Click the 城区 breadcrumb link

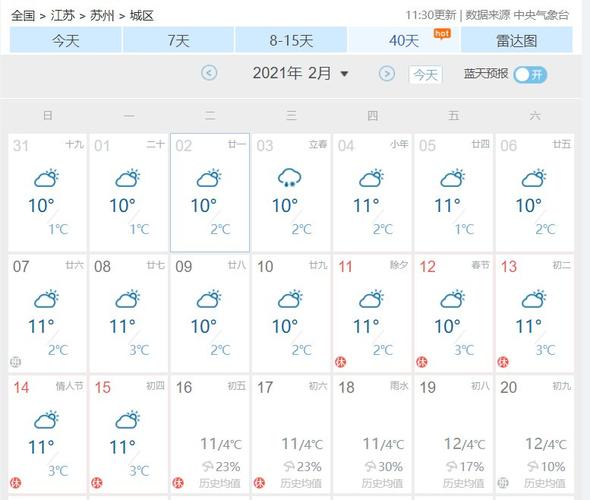[x=141, y=16]
